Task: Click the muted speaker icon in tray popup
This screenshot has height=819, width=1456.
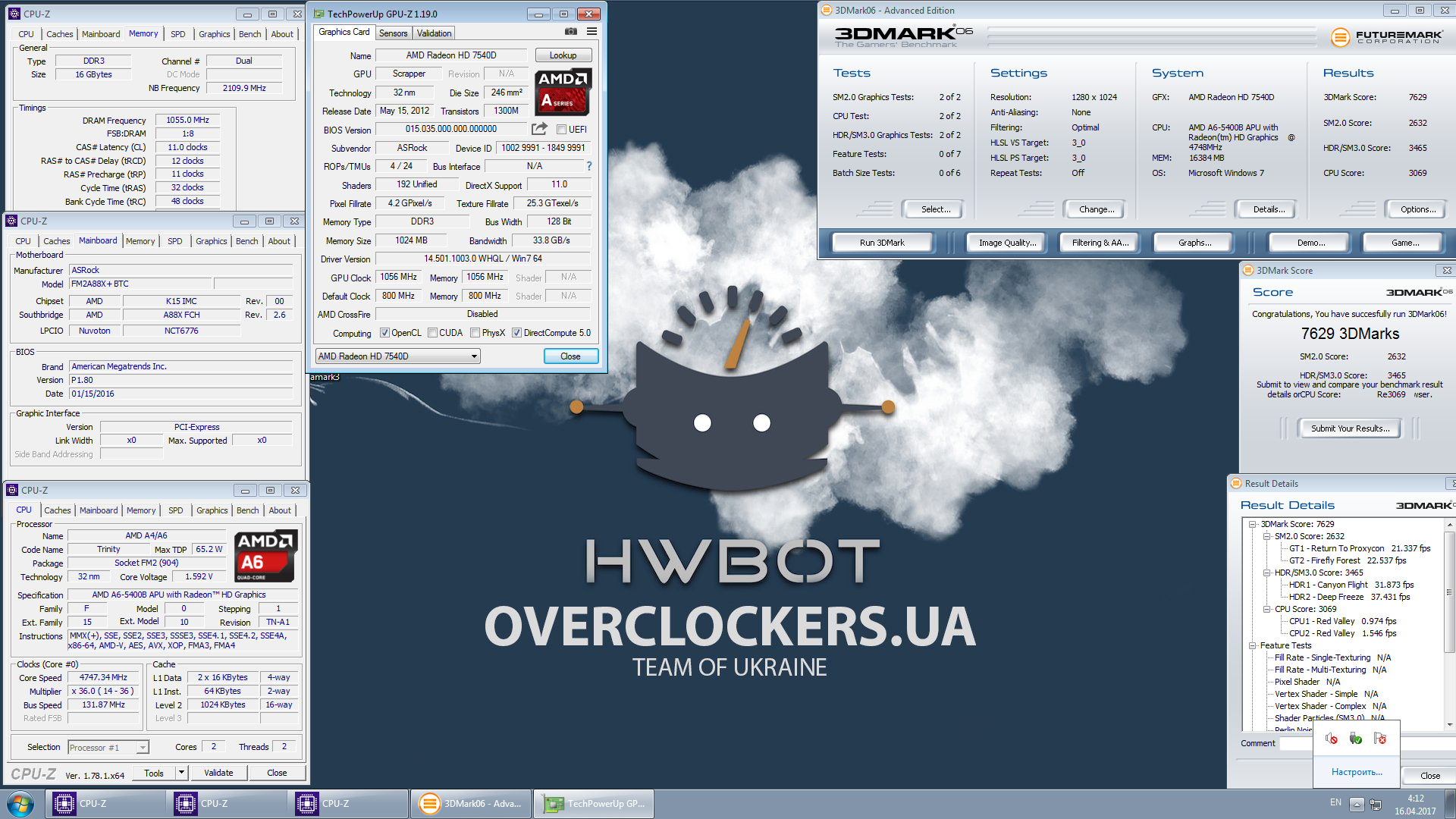Action: tap(1331, 739)
